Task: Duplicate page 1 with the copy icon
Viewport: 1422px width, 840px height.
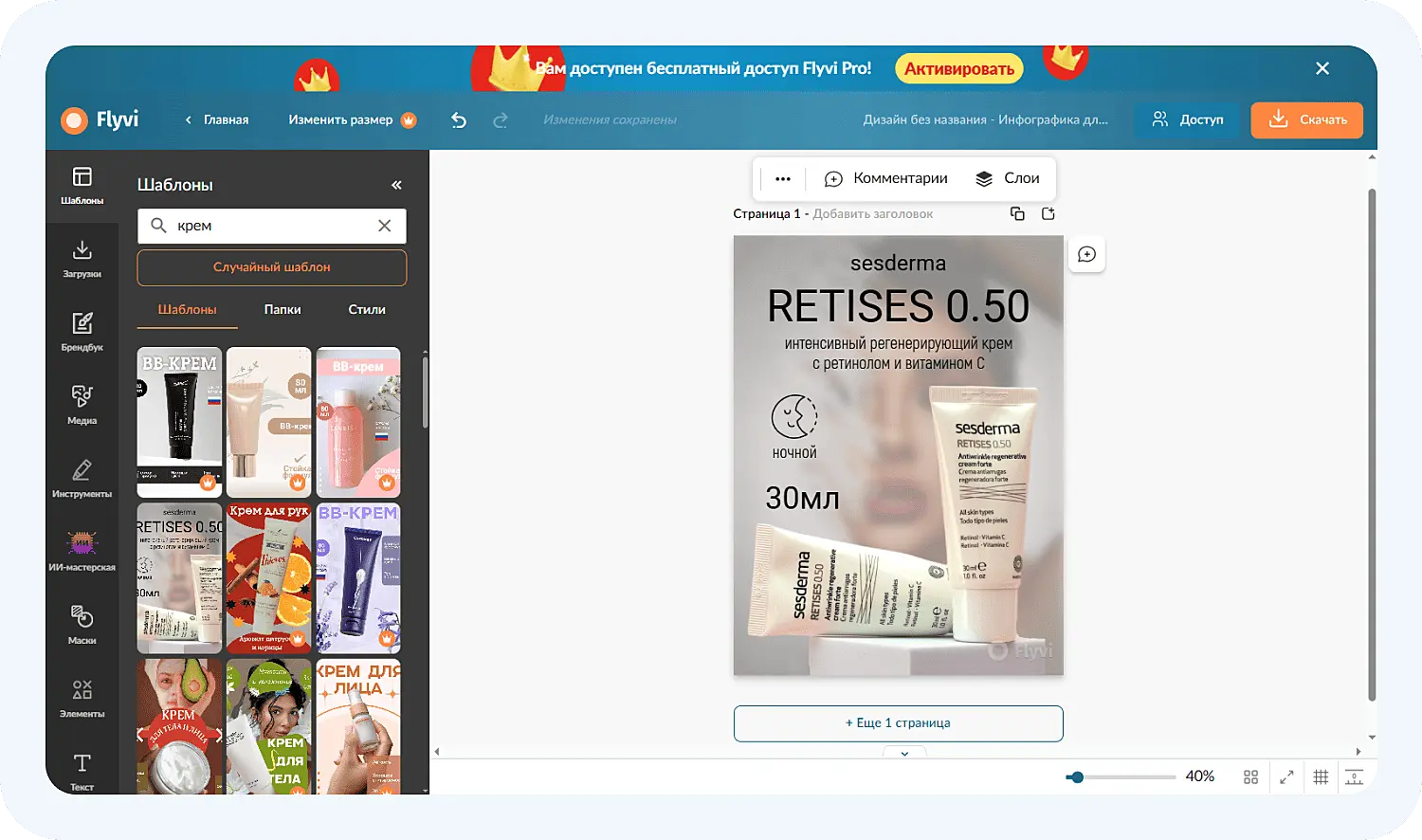Action: point(1017,213)
